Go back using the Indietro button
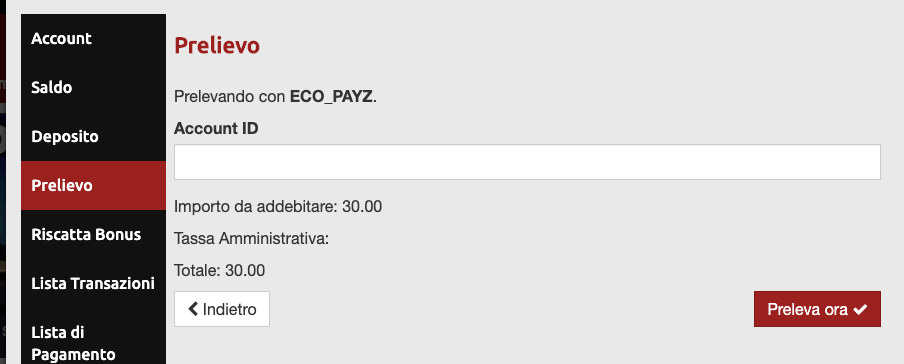 222,309
